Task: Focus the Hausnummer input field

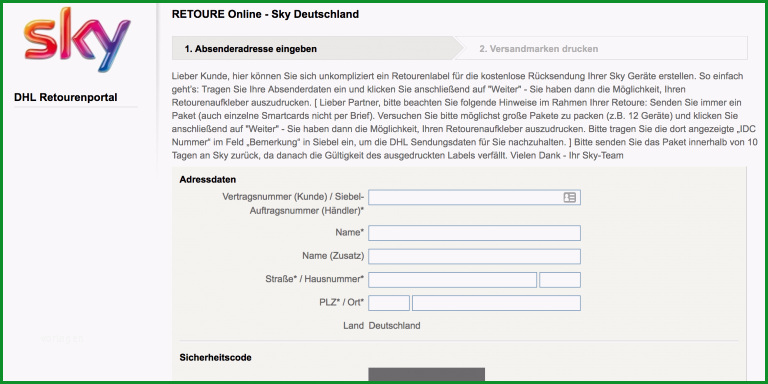Action: coord(560,280)
